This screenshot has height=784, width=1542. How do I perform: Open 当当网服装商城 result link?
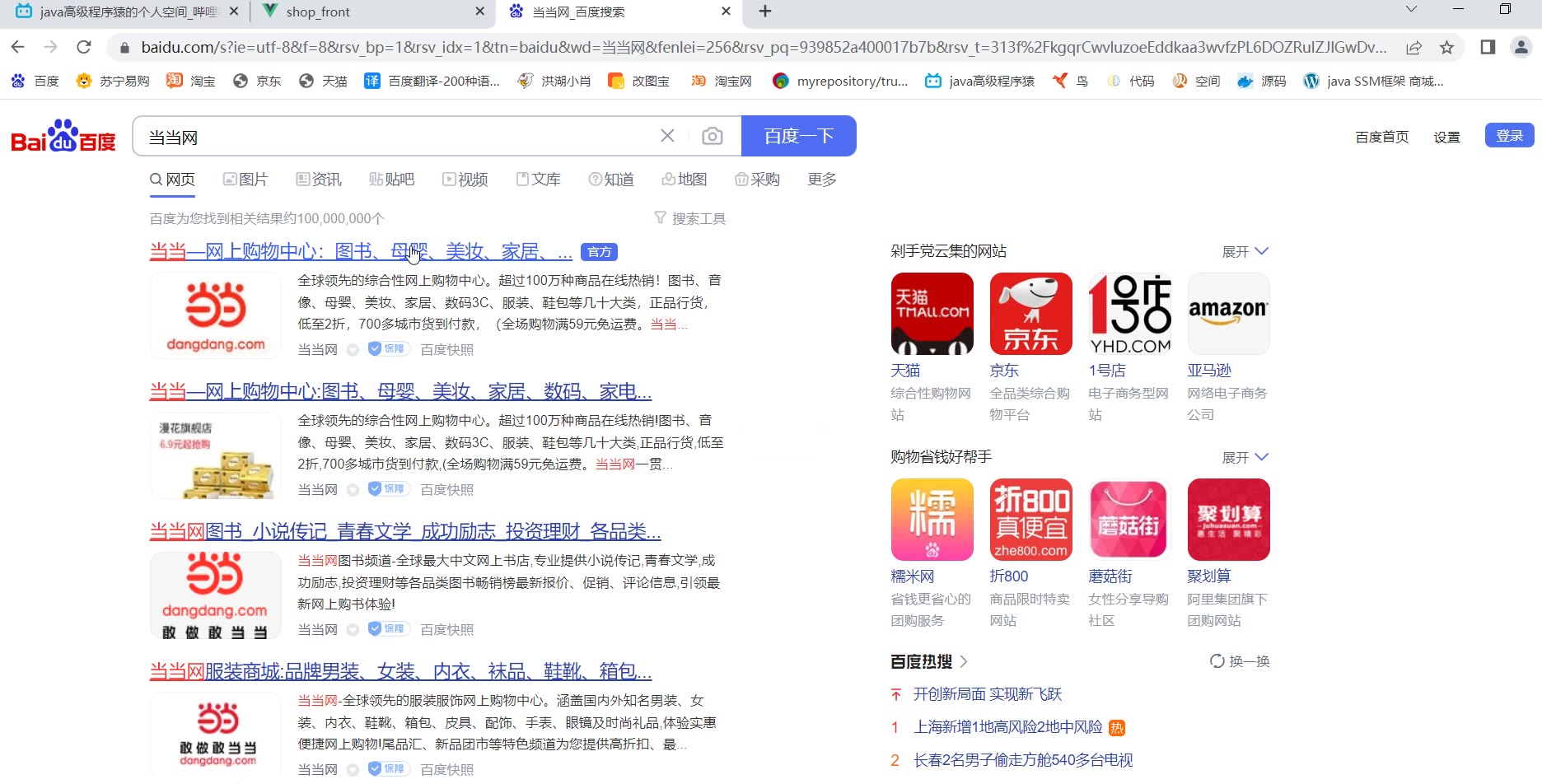[x=400, y=671]
